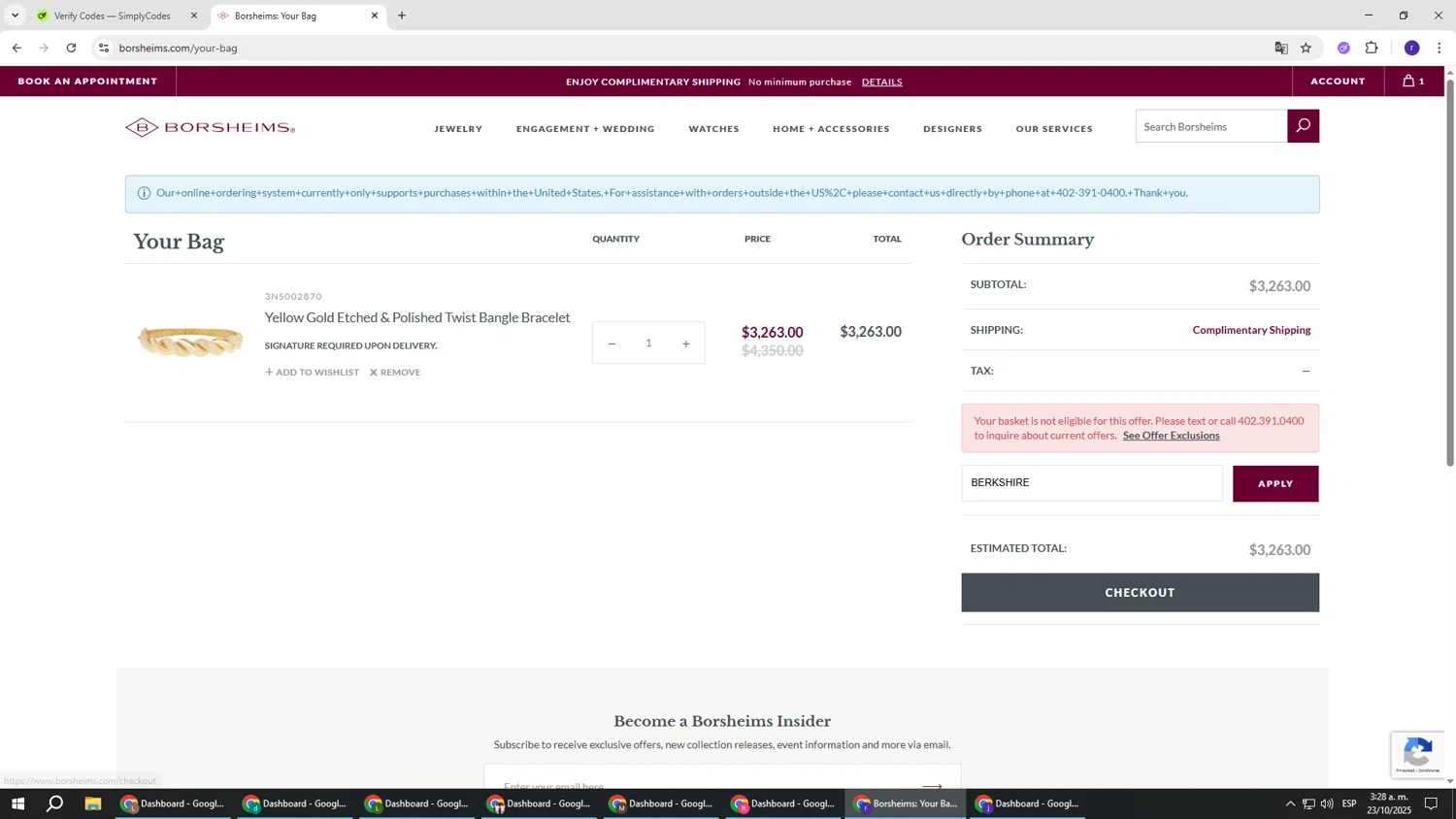This screenshot has width=1456, height=819.
Task: Switch to Verify Codes SimplyCodes tab
Action: 113,16
